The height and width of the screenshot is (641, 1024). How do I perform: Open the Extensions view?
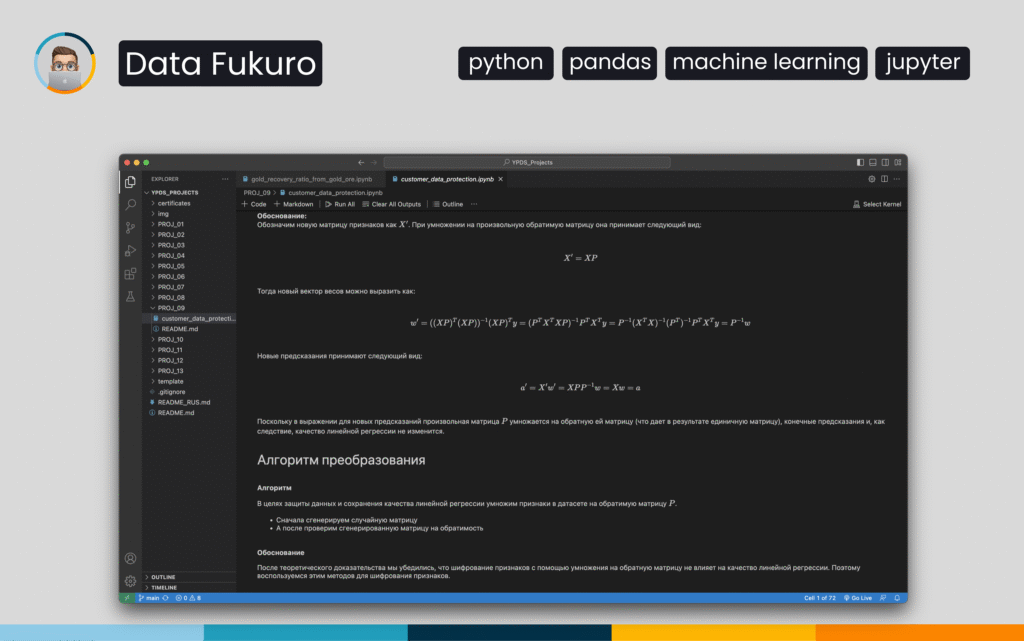(130, 273)
